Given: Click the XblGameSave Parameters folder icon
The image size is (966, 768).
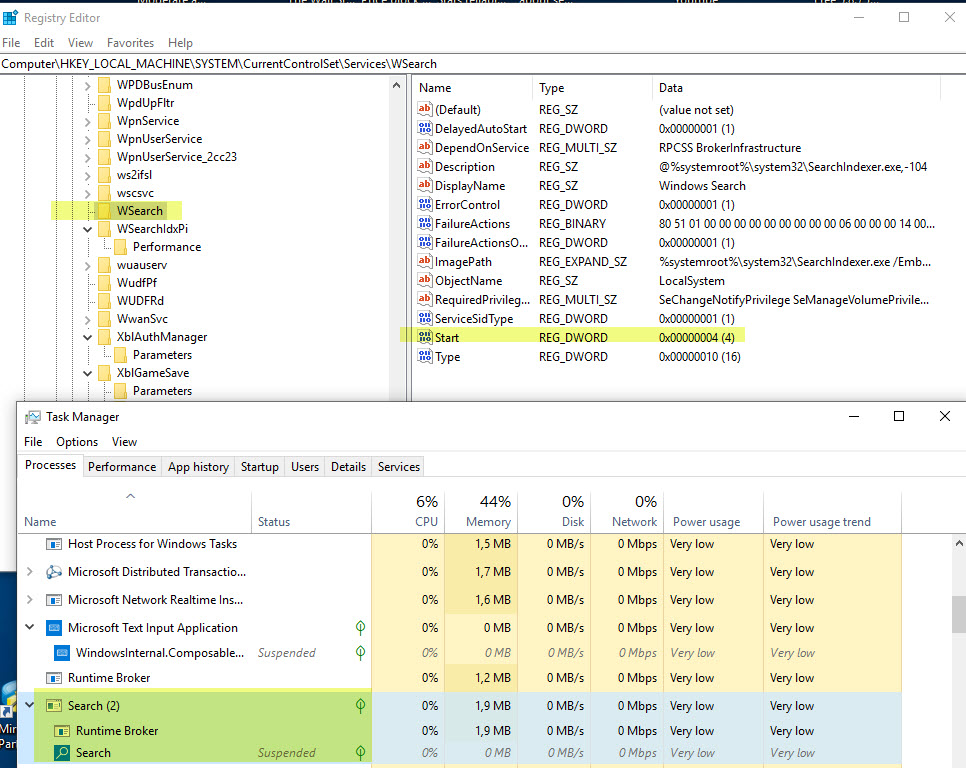Looking at the screenshot, I should click(x=121, y=391).
